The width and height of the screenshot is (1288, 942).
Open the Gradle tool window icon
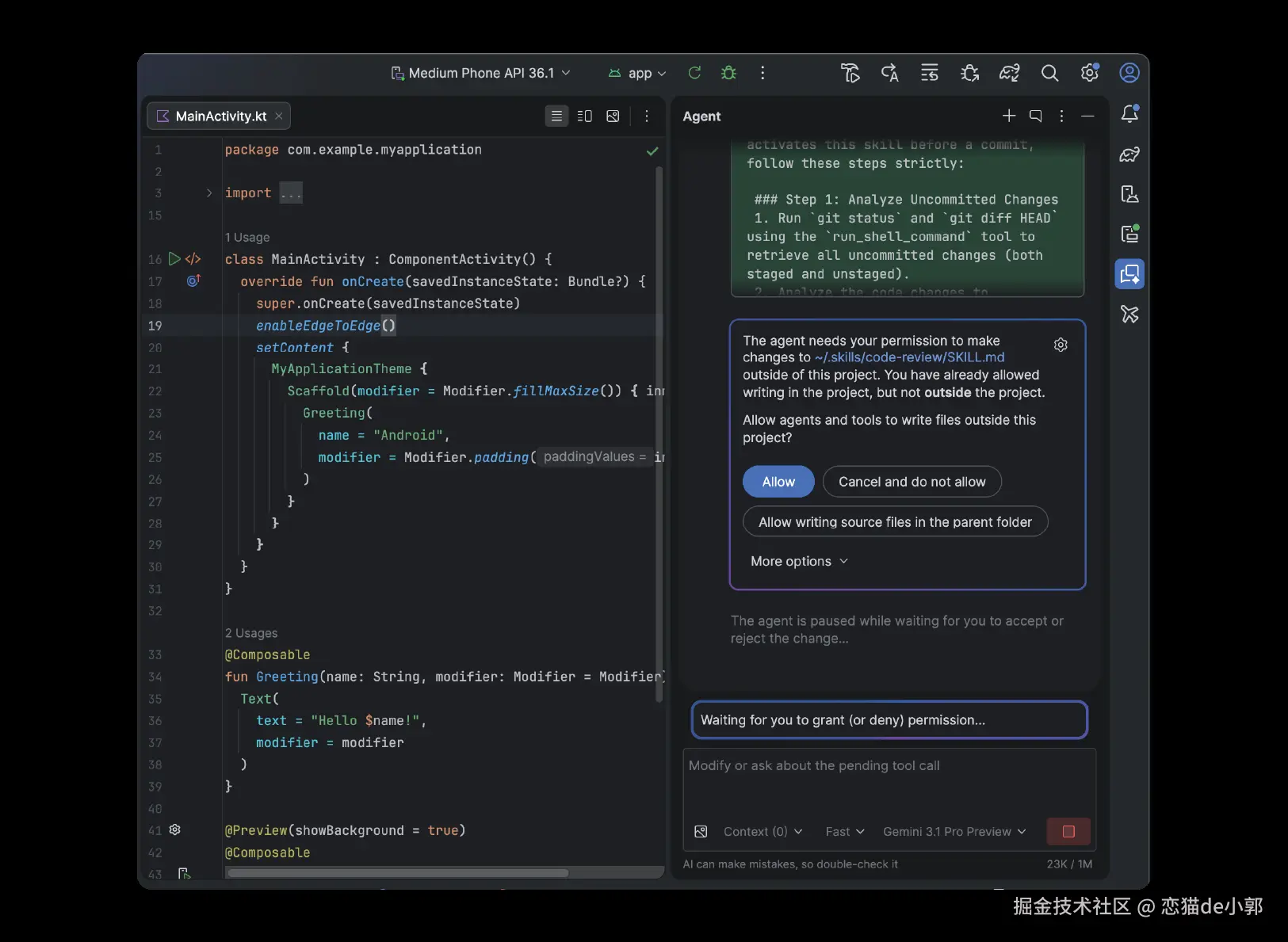tap(1129, 154)
